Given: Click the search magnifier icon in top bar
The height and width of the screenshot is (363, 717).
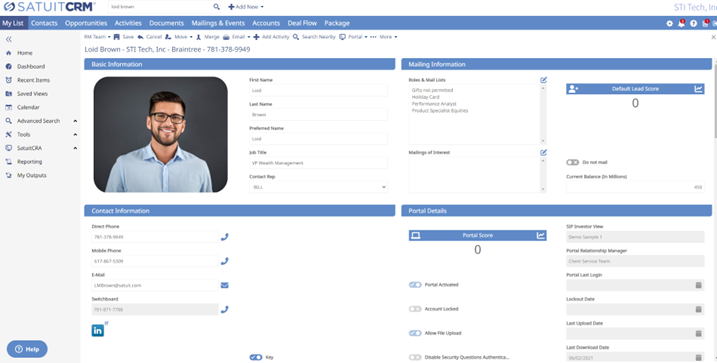Looking at the screenshot, I should pos(216,7).
